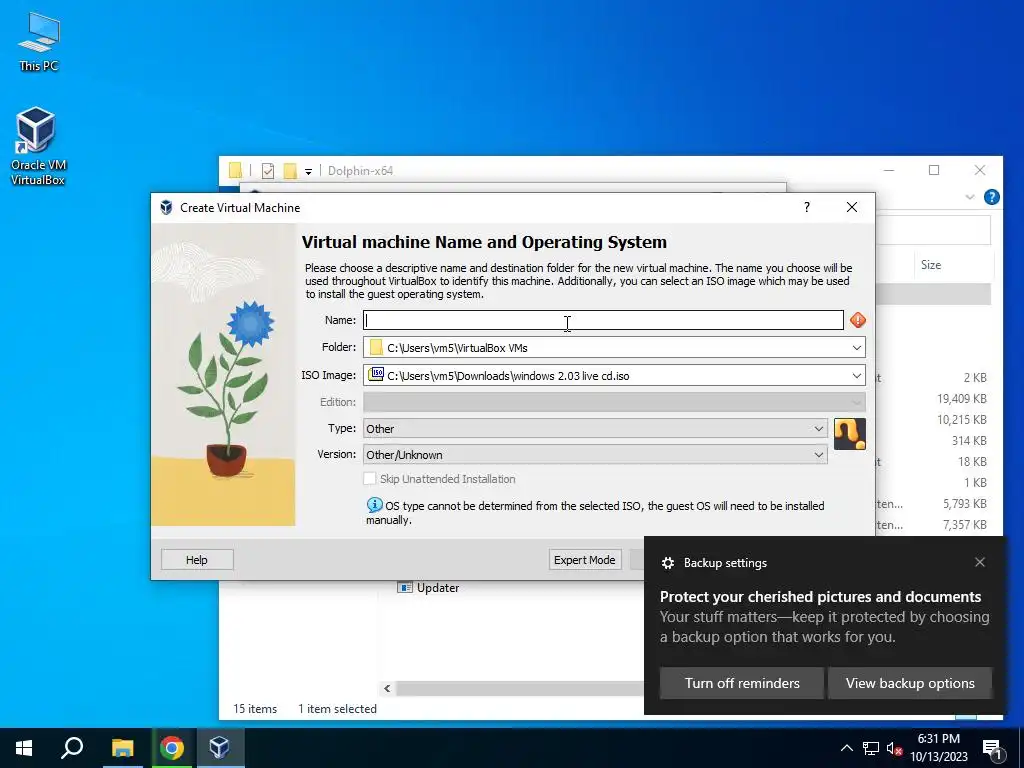Expand the ISO Image dropdown
Viewport: 1024px width, 768px height.
click(x=856, y=376)
